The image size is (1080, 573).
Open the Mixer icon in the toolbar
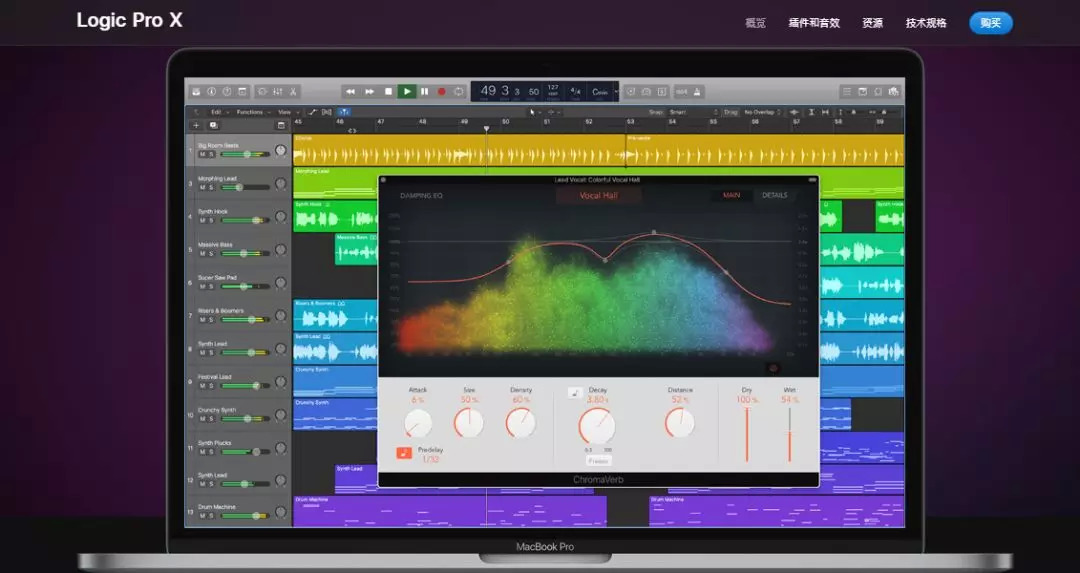point(277,91)
